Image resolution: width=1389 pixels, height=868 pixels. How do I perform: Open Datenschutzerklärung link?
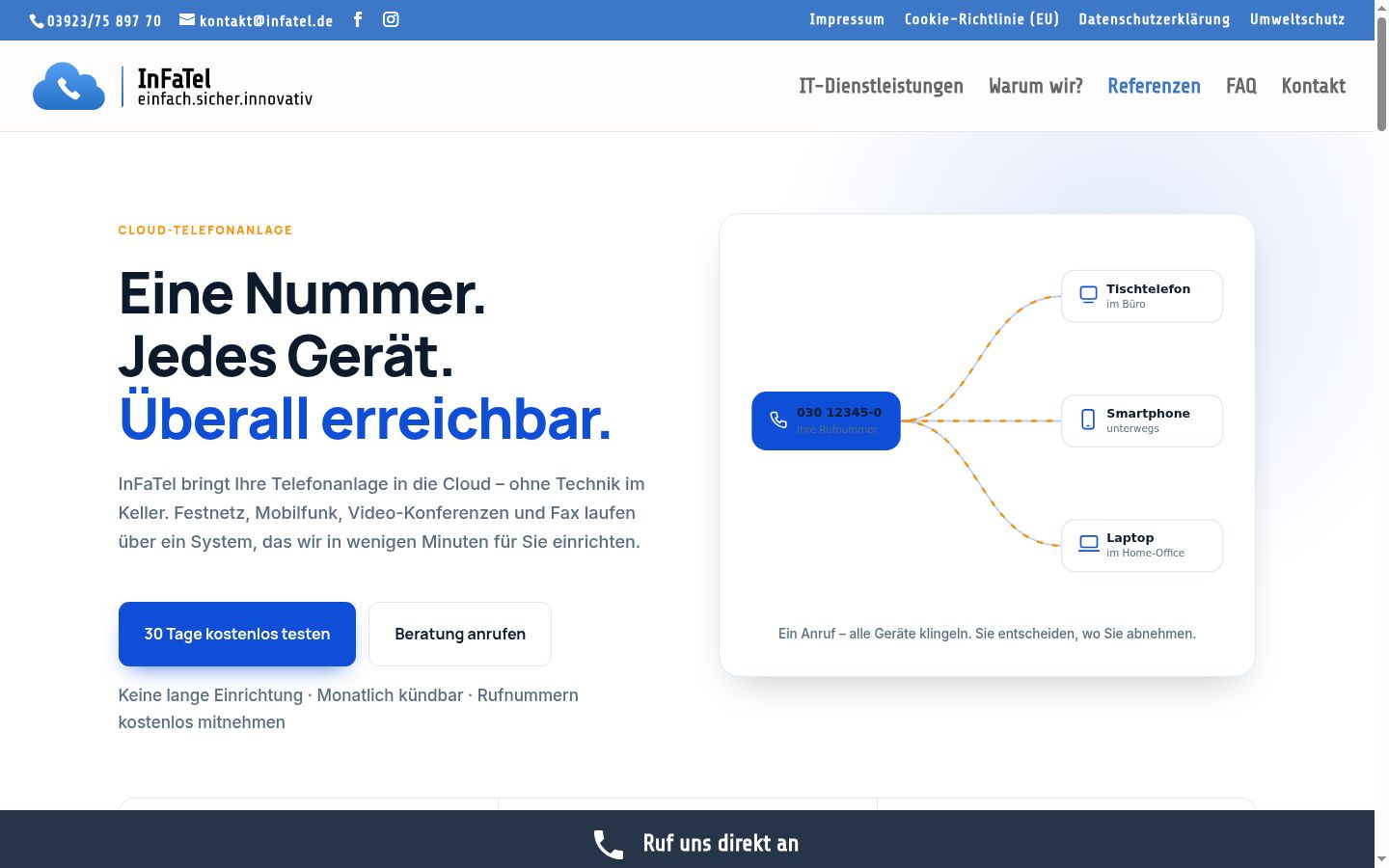coord(1155,19)
